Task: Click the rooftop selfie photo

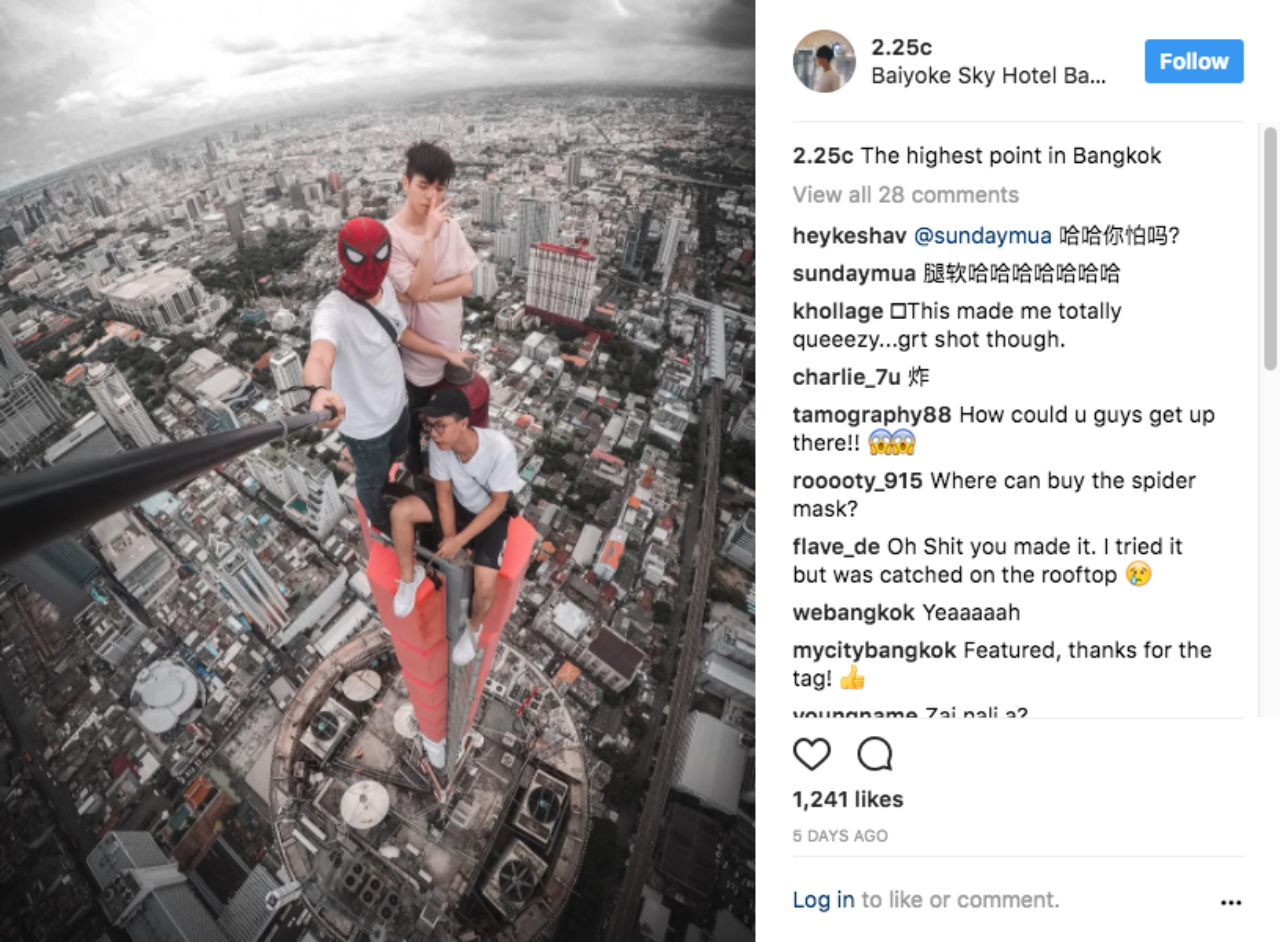Action: pyautogui.click(x=377, y=471)
